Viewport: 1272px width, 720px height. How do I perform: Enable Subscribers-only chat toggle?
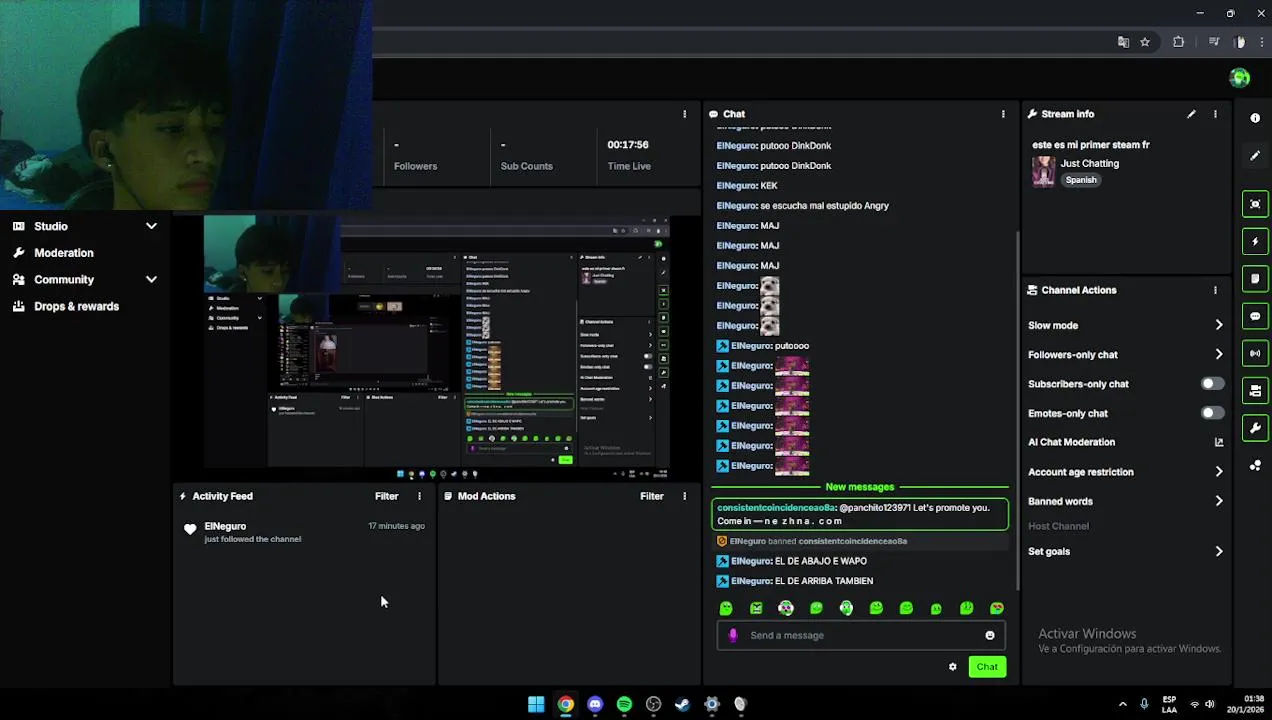coord(1212,384)
